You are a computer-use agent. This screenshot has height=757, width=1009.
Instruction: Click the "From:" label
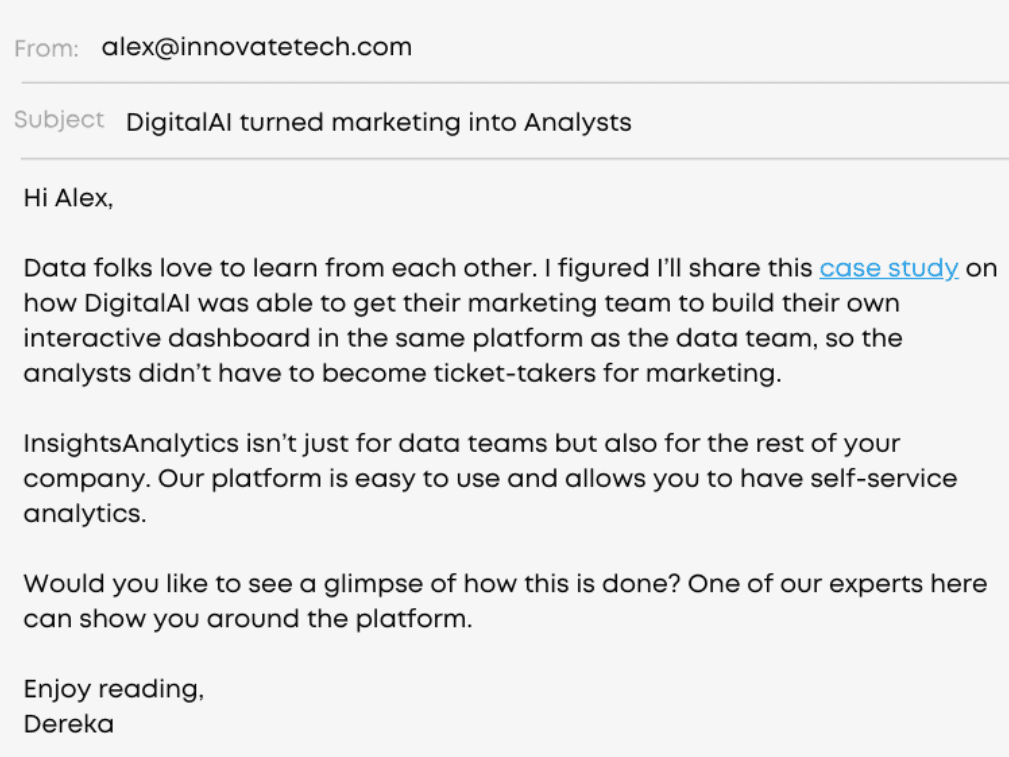[x=46, y=48]
